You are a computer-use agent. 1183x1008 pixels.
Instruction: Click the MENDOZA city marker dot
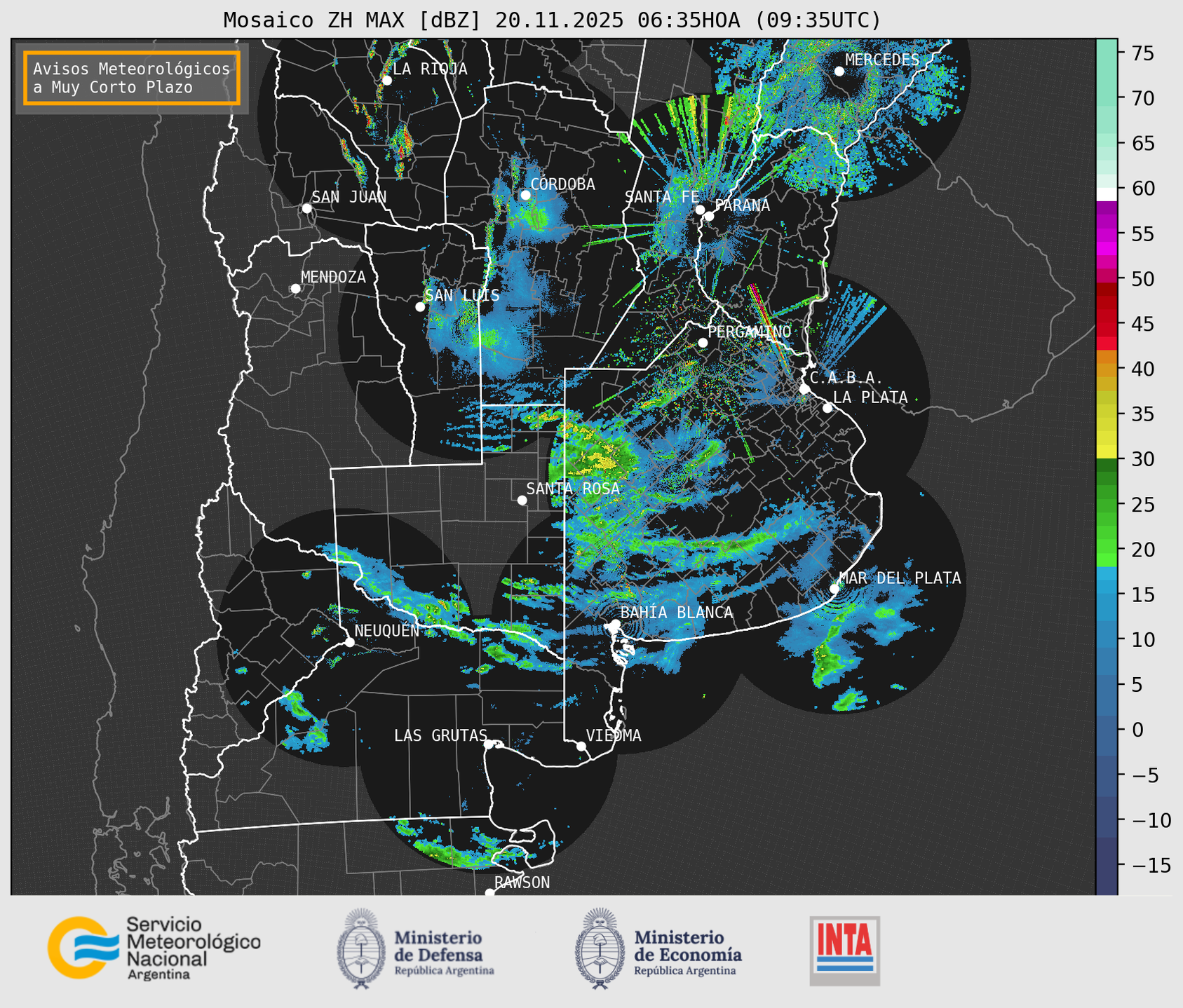[295, 289]
